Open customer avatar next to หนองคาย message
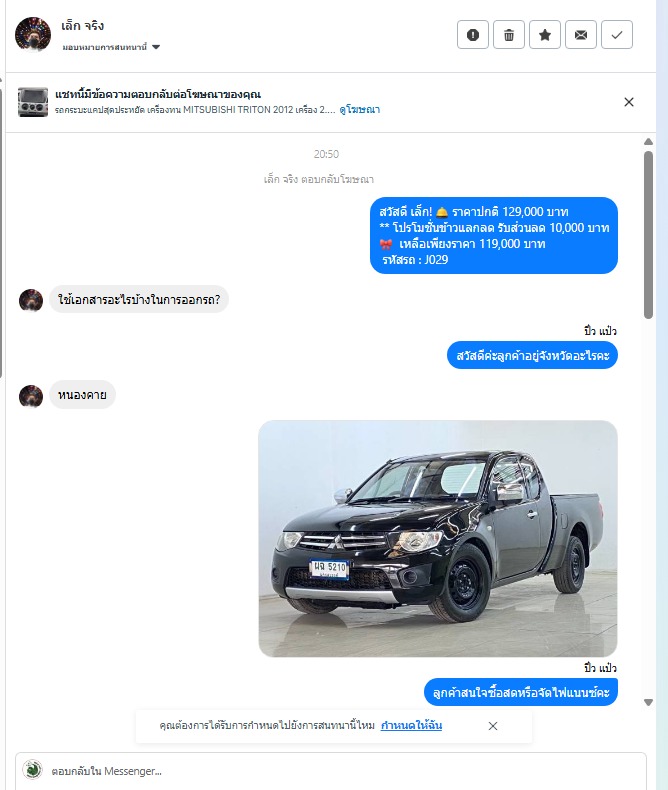 pos(31,396)
